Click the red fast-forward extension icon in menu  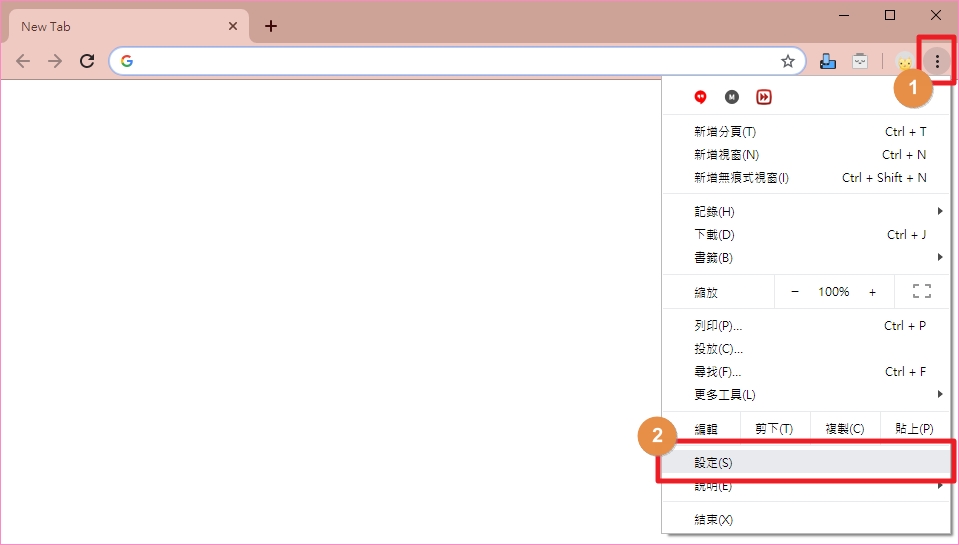(x=763, y=97)
